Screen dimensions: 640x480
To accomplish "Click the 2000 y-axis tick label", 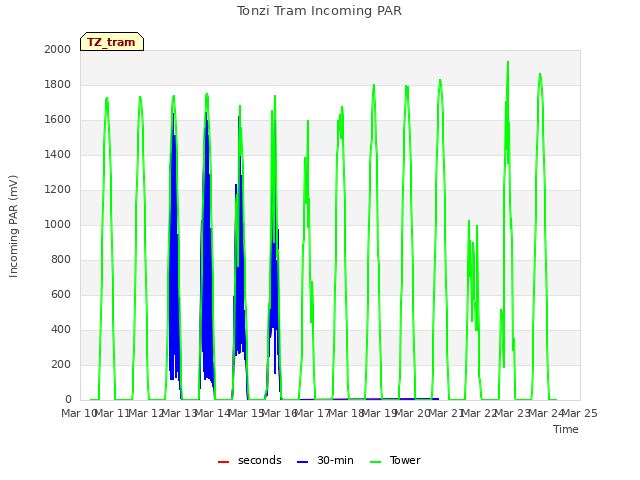I will pyautogui.click(x=58, y=49).
